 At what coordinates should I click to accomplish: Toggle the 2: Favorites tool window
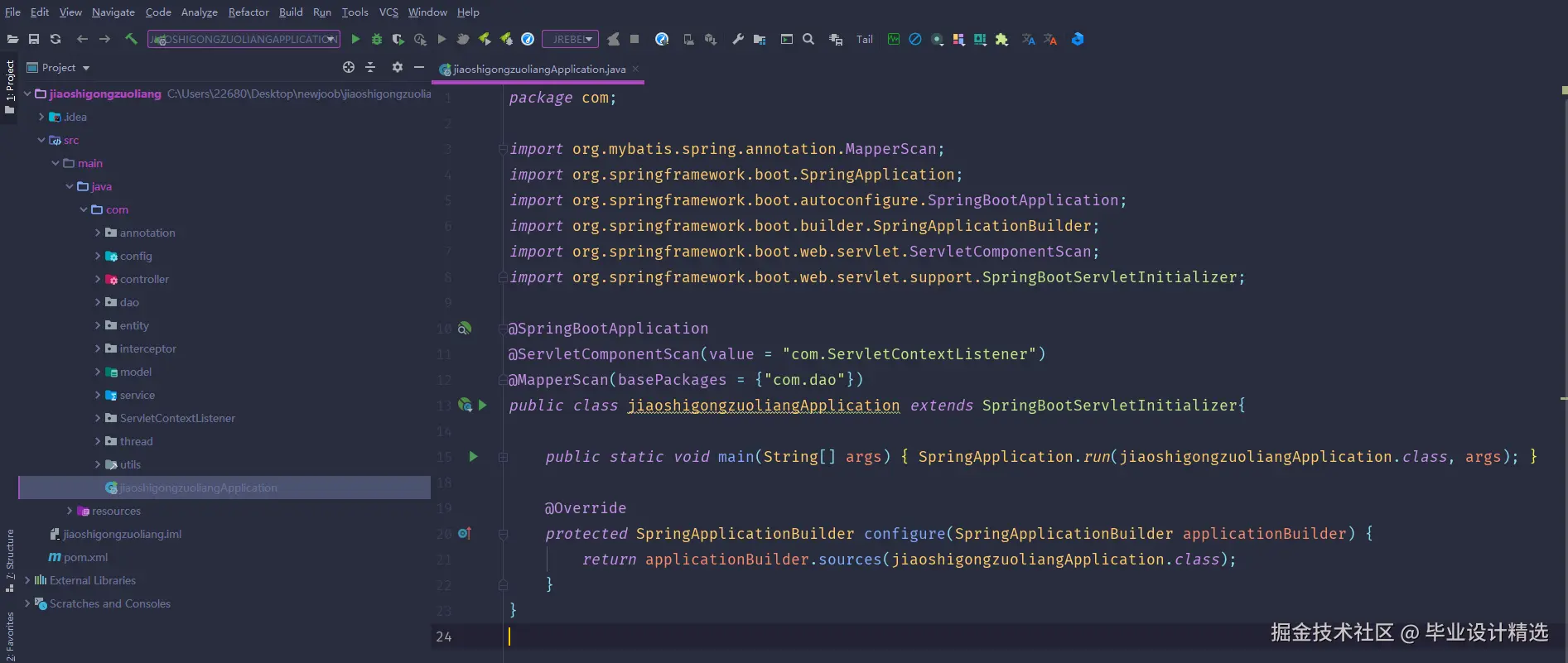[9, 636]
